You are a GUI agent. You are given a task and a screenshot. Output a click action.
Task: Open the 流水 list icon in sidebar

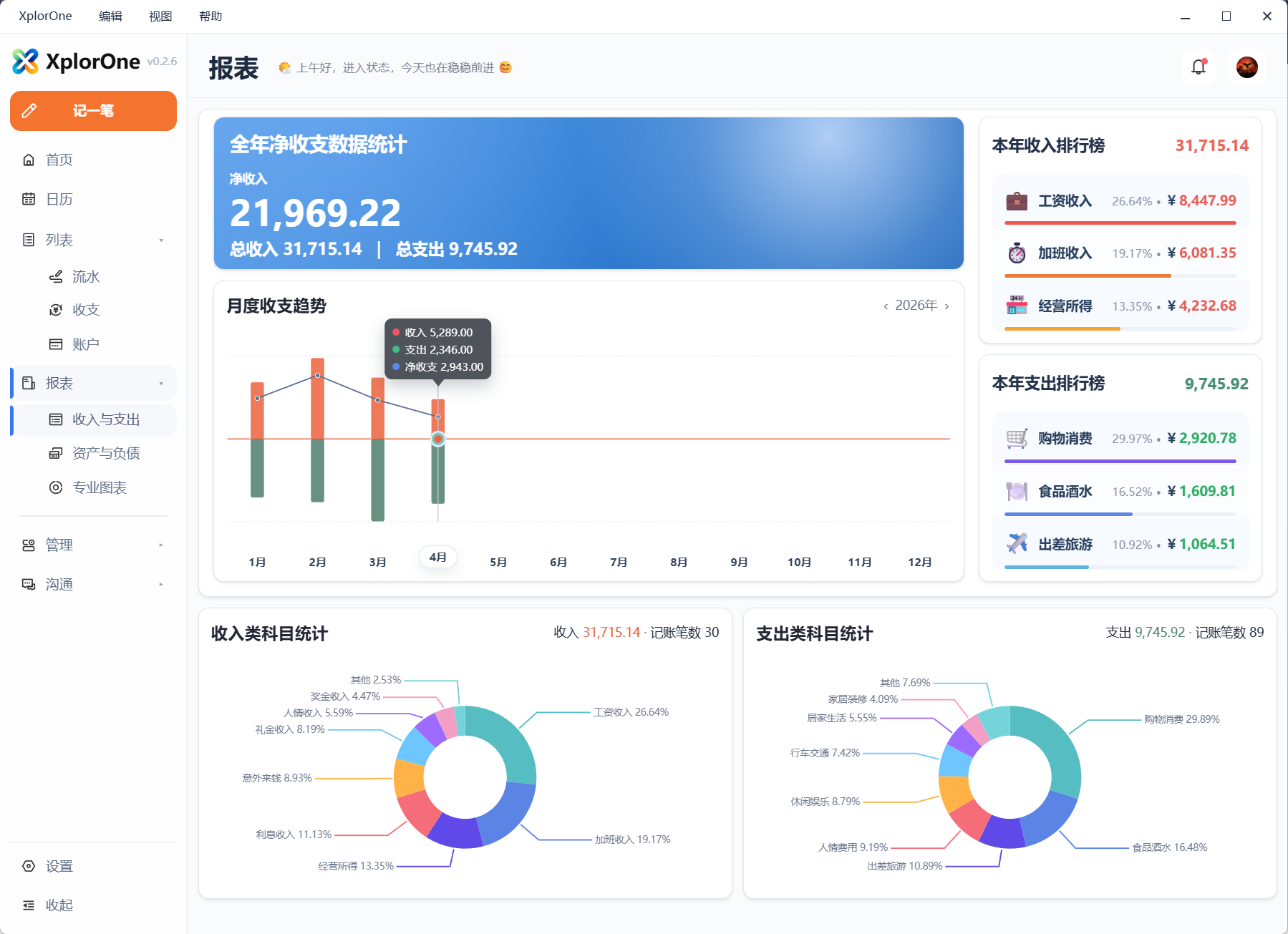[x=56, y=276]
